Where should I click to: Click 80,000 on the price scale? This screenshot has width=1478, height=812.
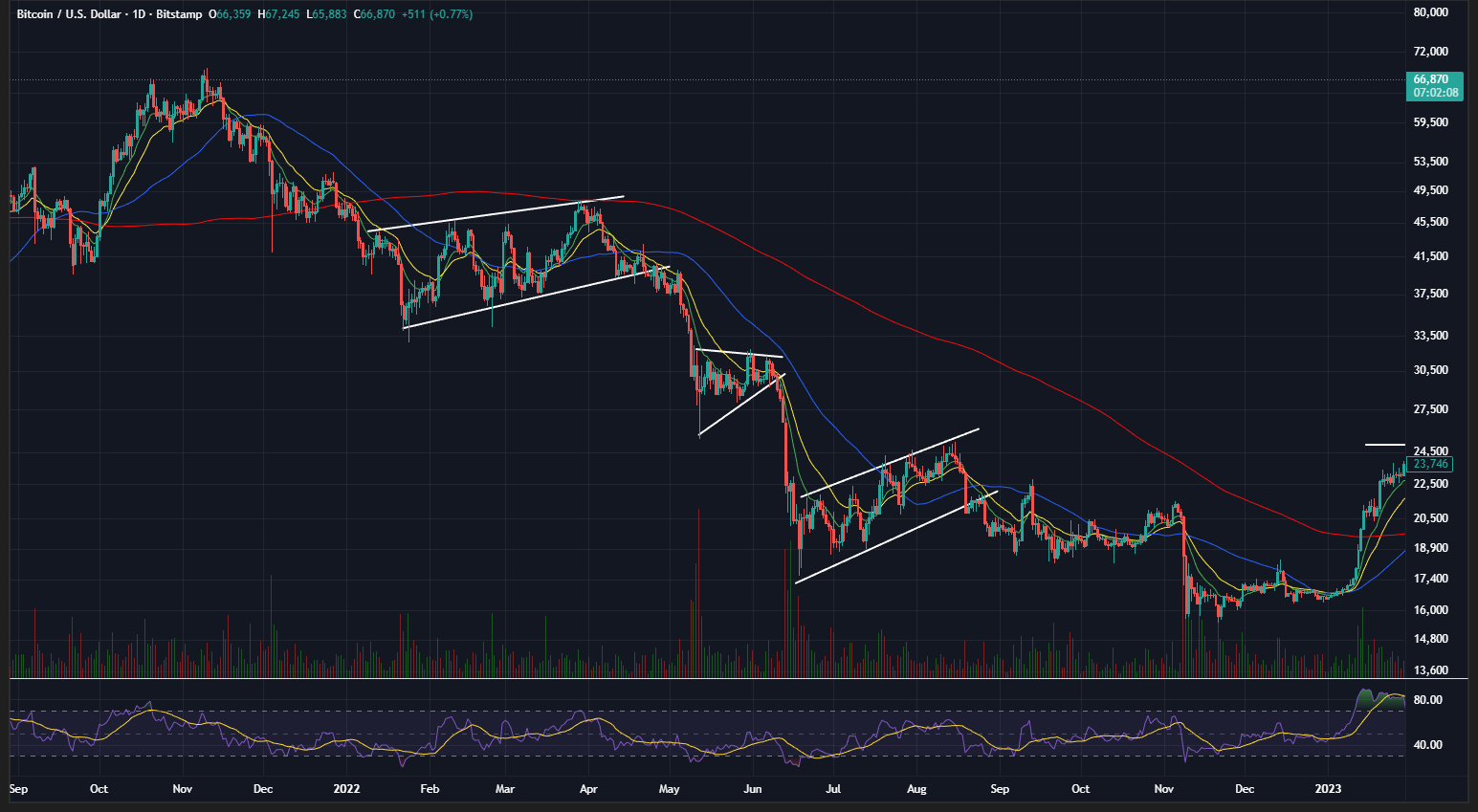pyautogui.click(x=1430, y=12)
